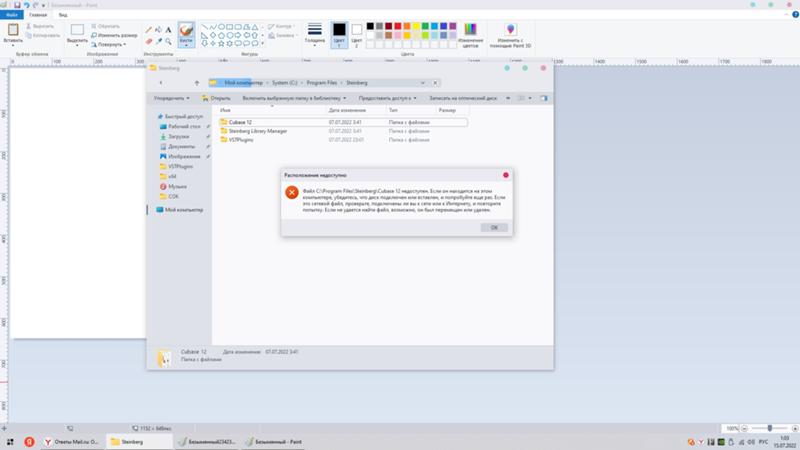This screenshot has height=450, width=800.
Task: Open the Brushes (Кисти) tool
Action: click(186, 35)
